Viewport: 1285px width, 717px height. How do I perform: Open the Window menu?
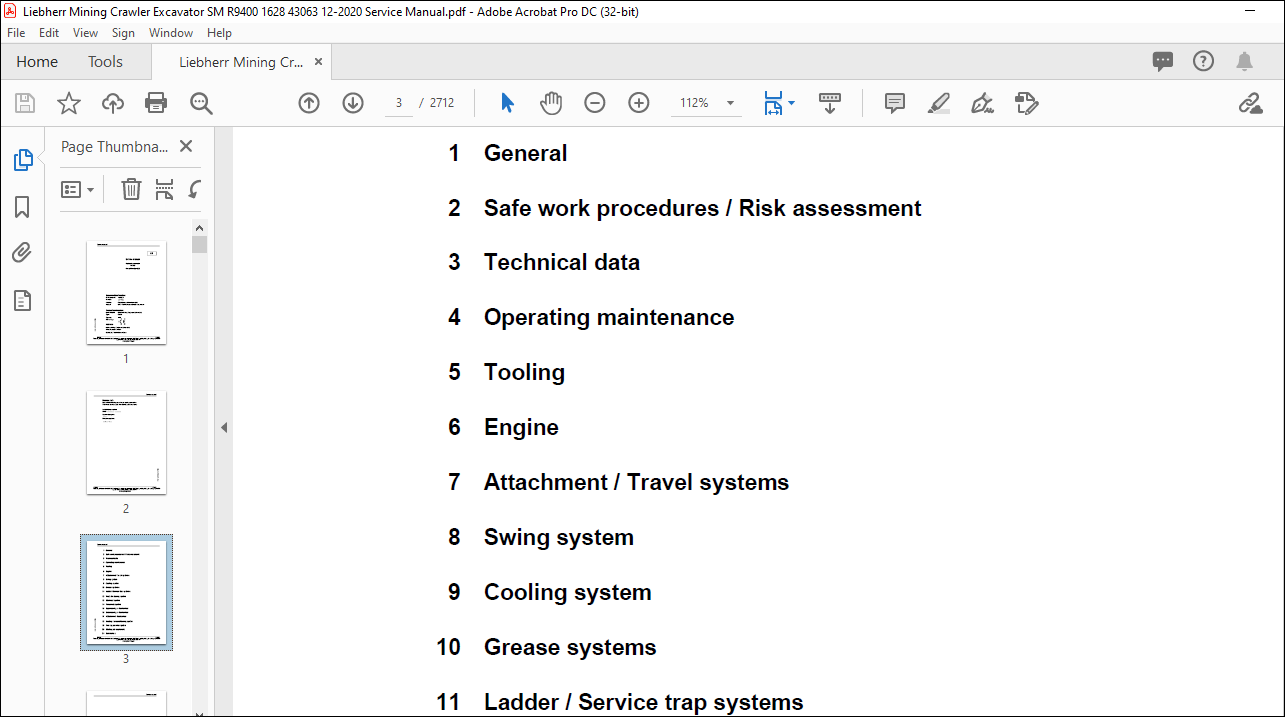[x=171, y=33]
